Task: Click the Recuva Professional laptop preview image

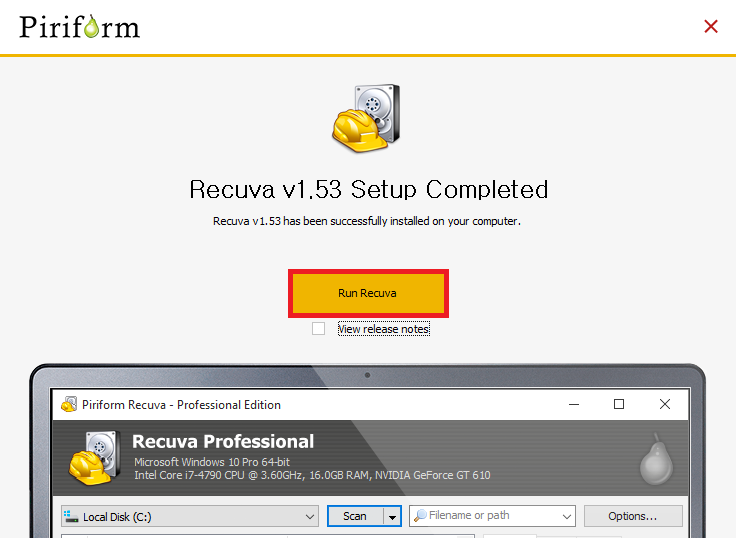Action: [x=368, y=451]
